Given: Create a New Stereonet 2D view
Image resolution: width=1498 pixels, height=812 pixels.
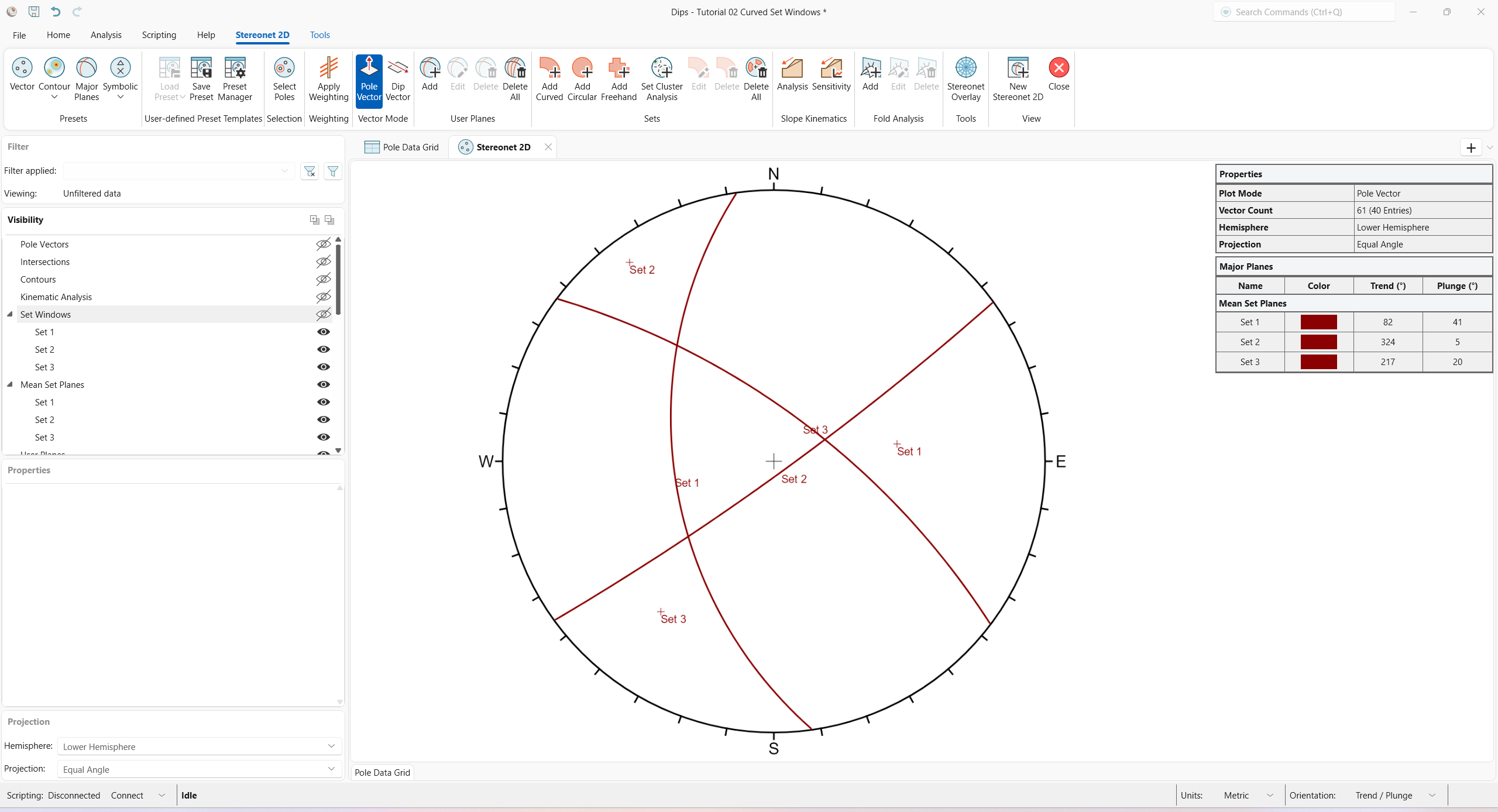Looking at the screenshot, I should tap(1018, 79).
